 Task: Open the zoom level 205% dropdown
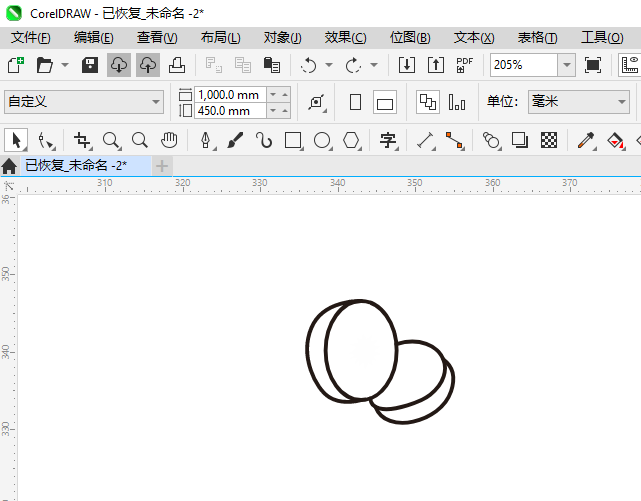[x=566, y=65]
